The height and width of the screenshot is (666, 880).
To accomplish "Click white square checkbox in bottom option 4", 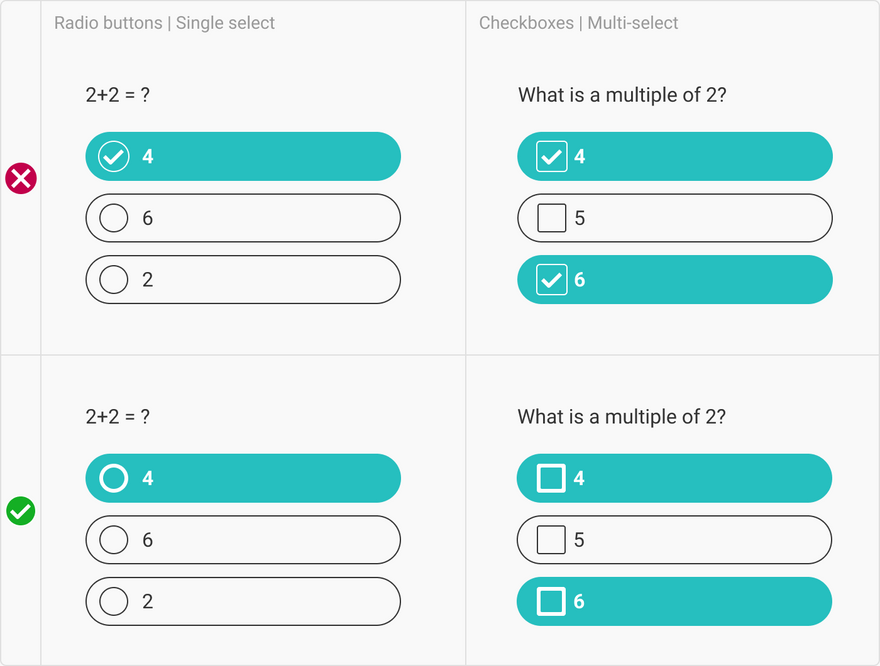I will click(552, 479).
